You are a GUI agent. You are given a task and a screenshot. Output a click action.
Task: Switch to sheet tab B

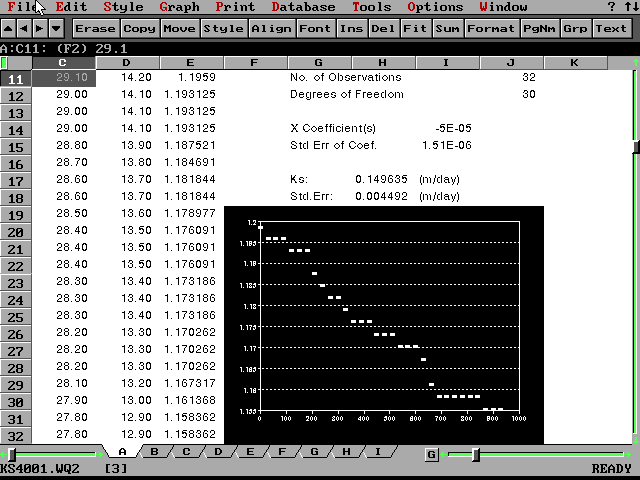(154, 452)
